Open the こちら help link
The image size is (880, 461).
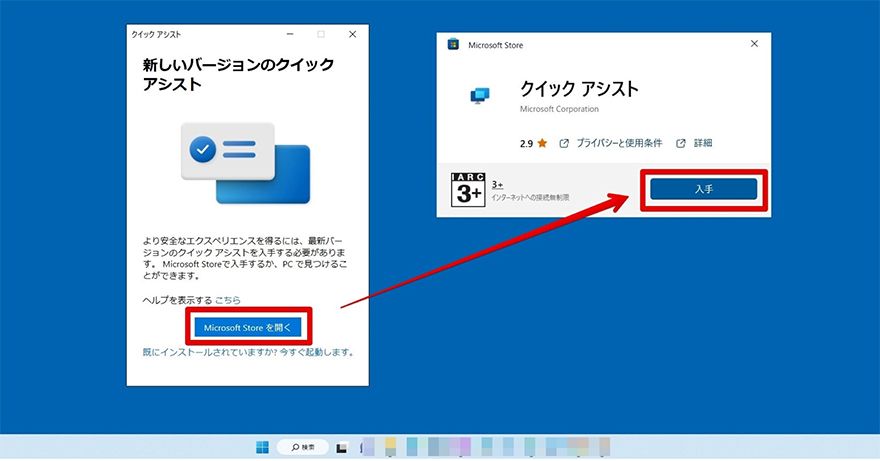click(228, 300)
